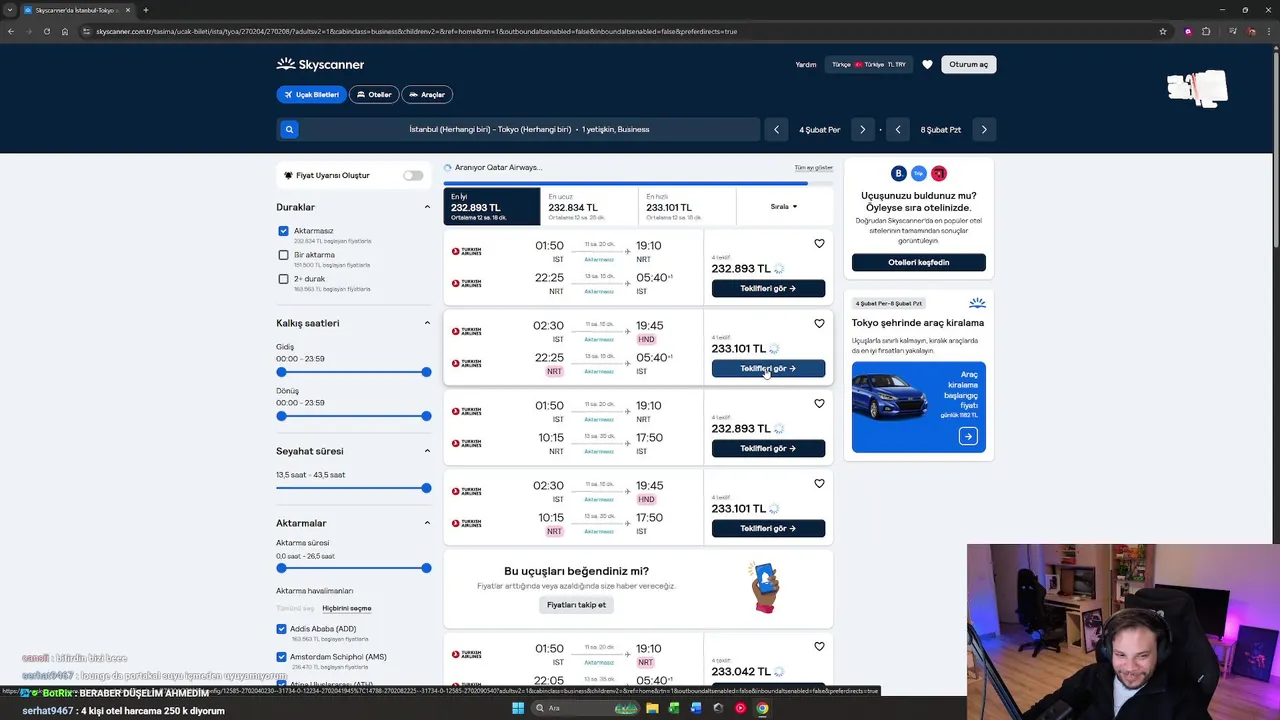Click the Windows taskbar search box

coord(583,708)
